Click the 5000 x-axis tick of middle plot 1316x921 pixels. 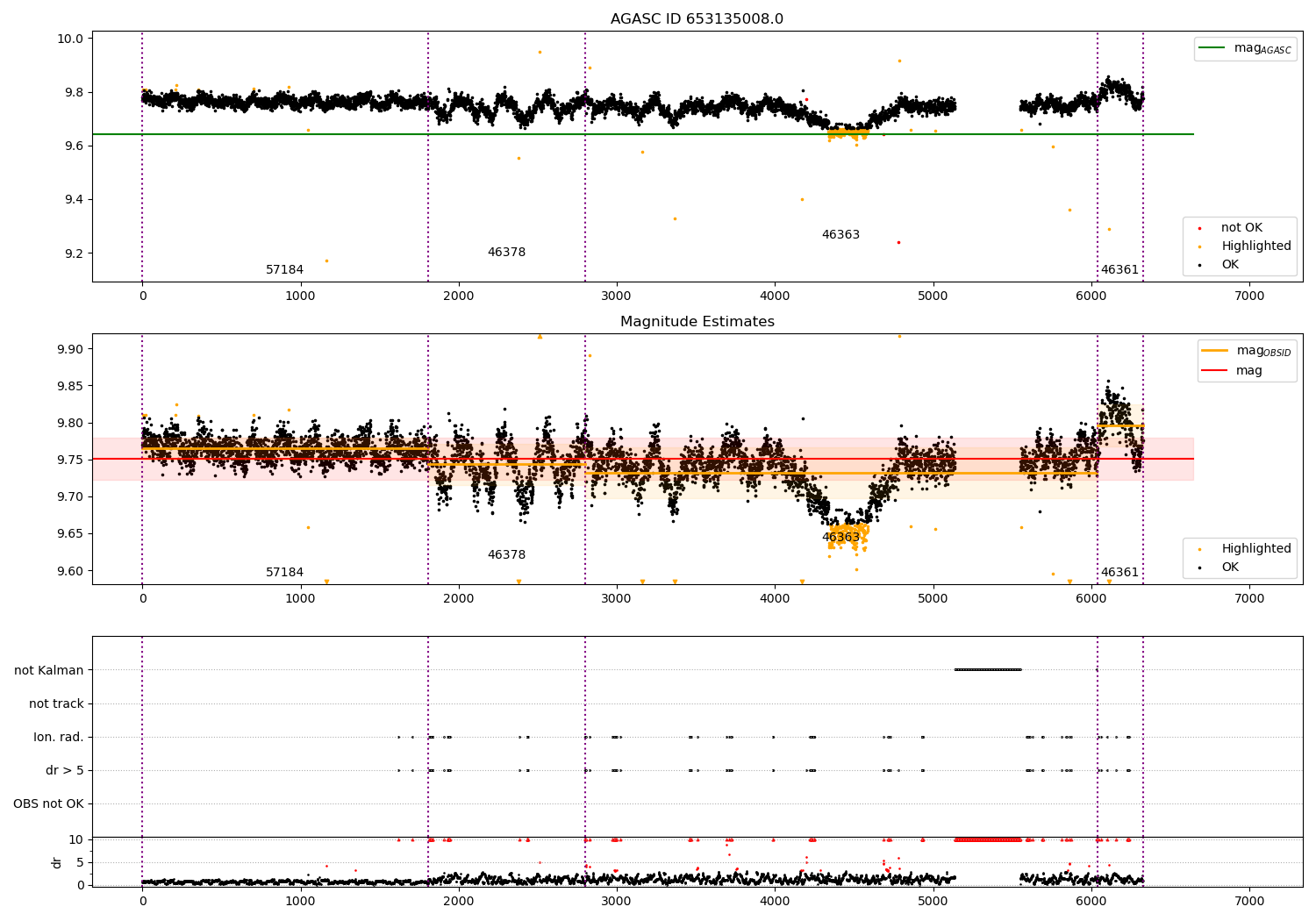933,599
